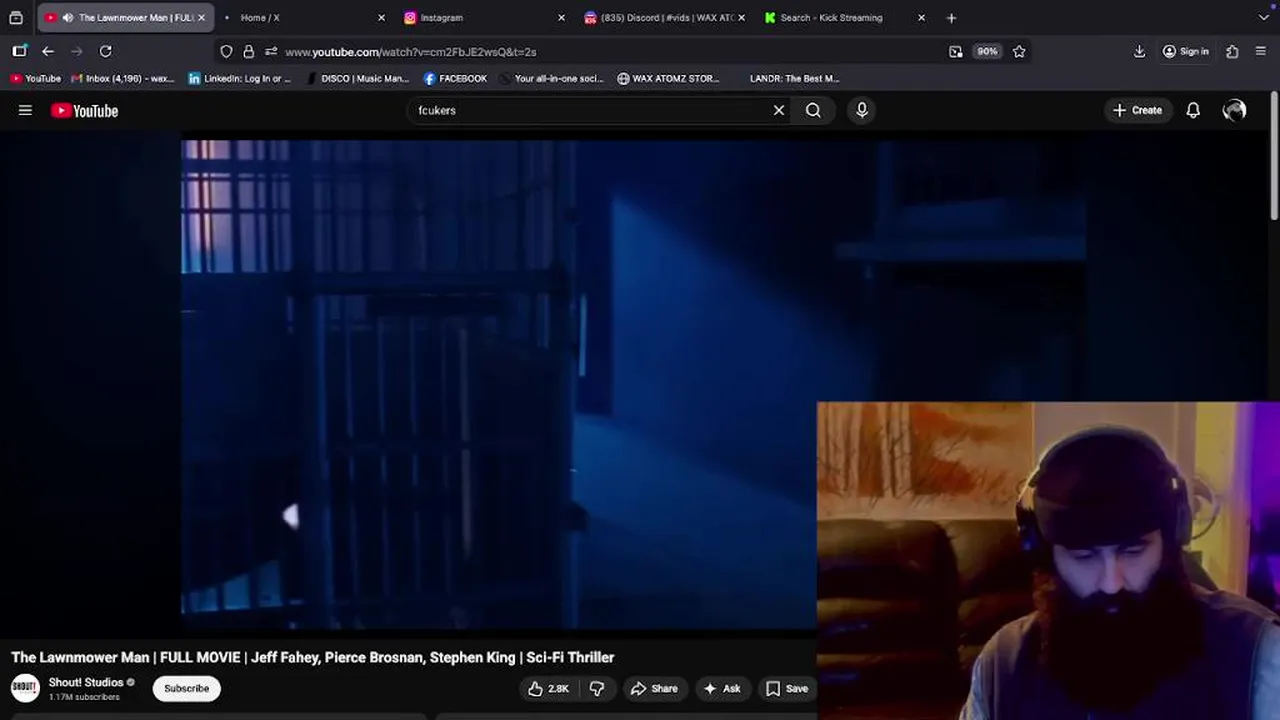This screenshot has height=720, width=1280.
Task: Click the padlock site security icon
Action: tap(248, 51)
